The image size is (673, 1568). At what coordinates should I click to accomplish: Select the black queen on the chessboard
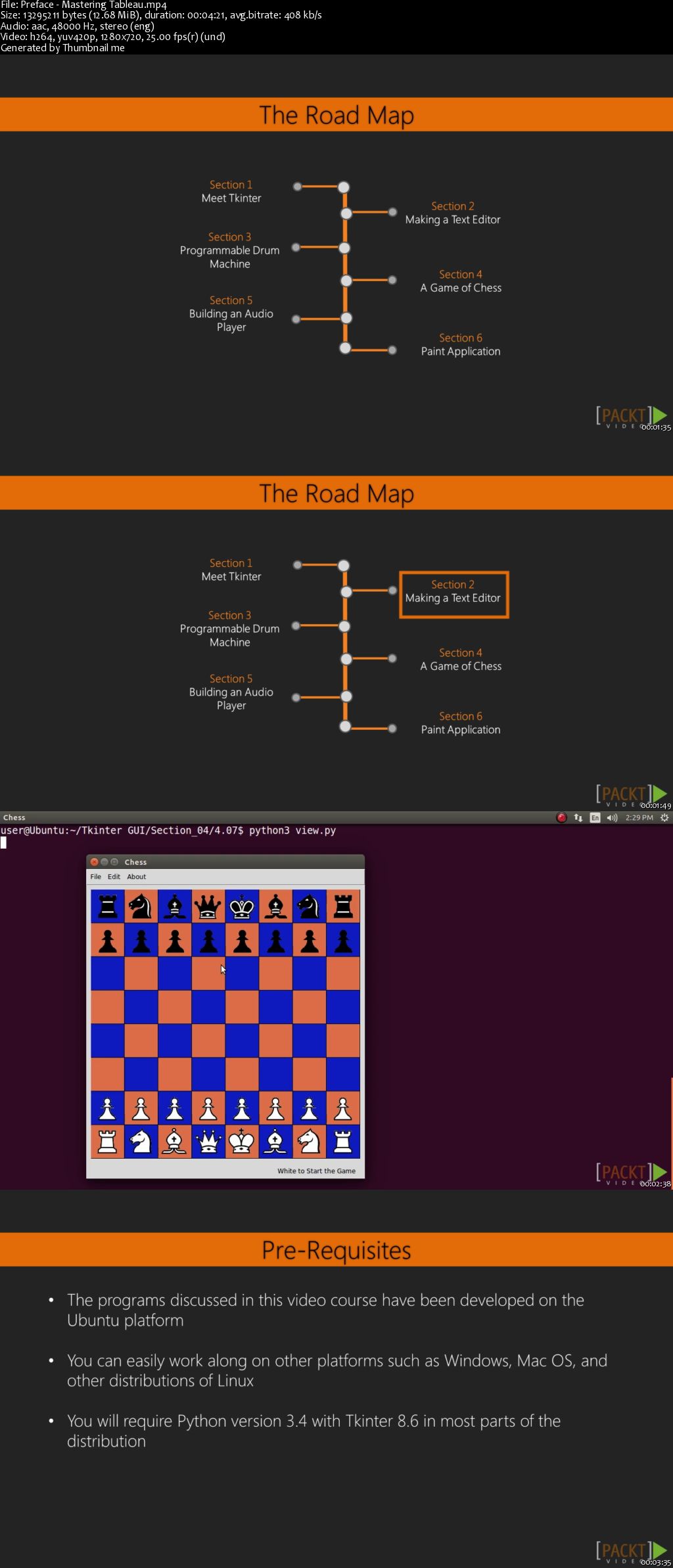(208, 907)
